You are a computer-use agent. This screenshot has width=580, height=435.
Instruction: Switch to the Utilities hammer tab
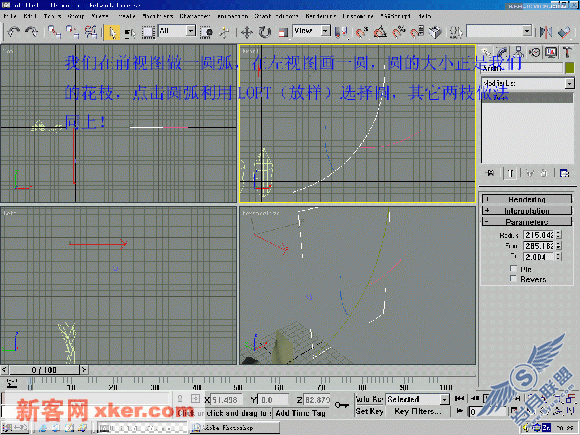pyautogui.click(x=567, y=53)
